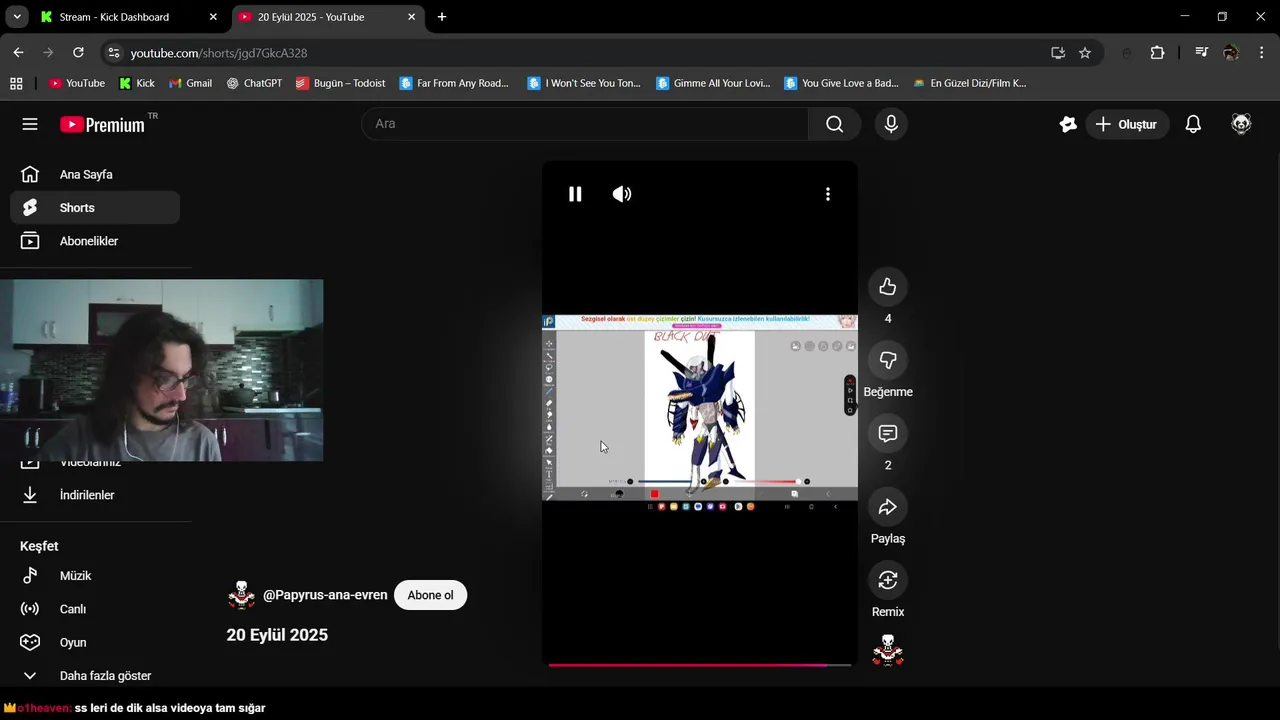Select Shorts in the sidebar
Image resolution: width=1280 pixels, height=720 pixels.
(x=95, y=208)
